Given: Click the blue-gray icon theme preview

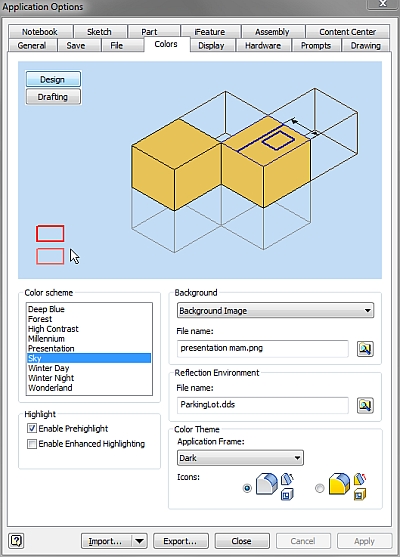Looking at the screenshot, I should pyautogui.click(x=274, y=486).
